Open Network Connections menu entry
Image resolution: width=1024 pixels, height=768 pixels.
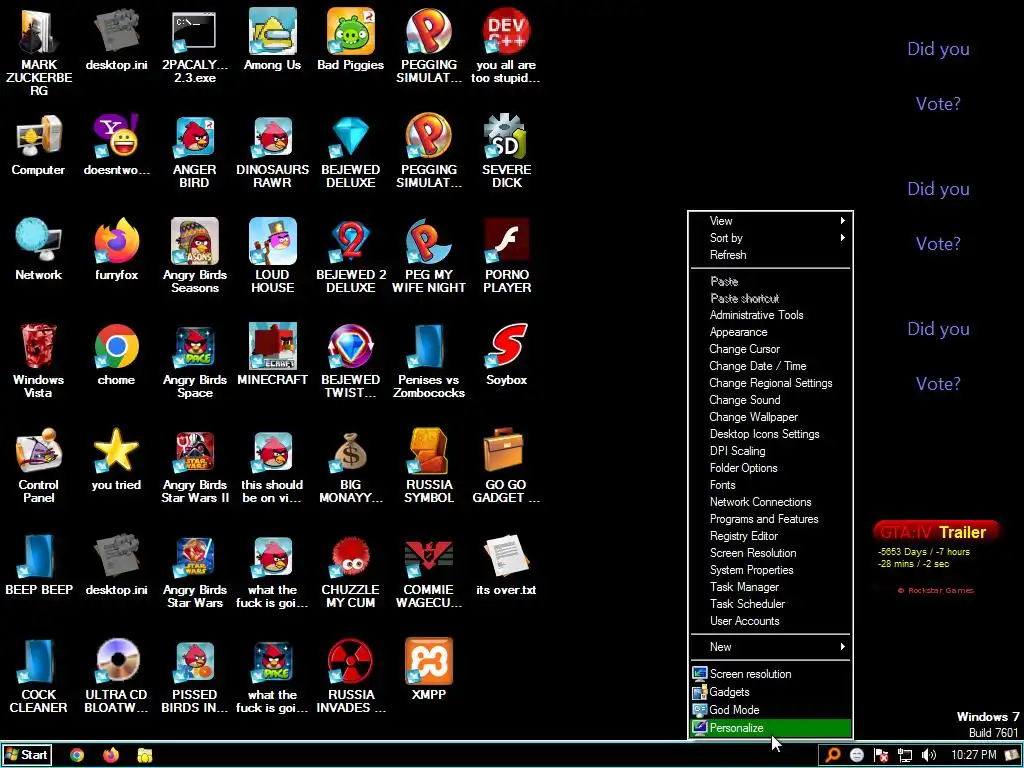(771, 502)
